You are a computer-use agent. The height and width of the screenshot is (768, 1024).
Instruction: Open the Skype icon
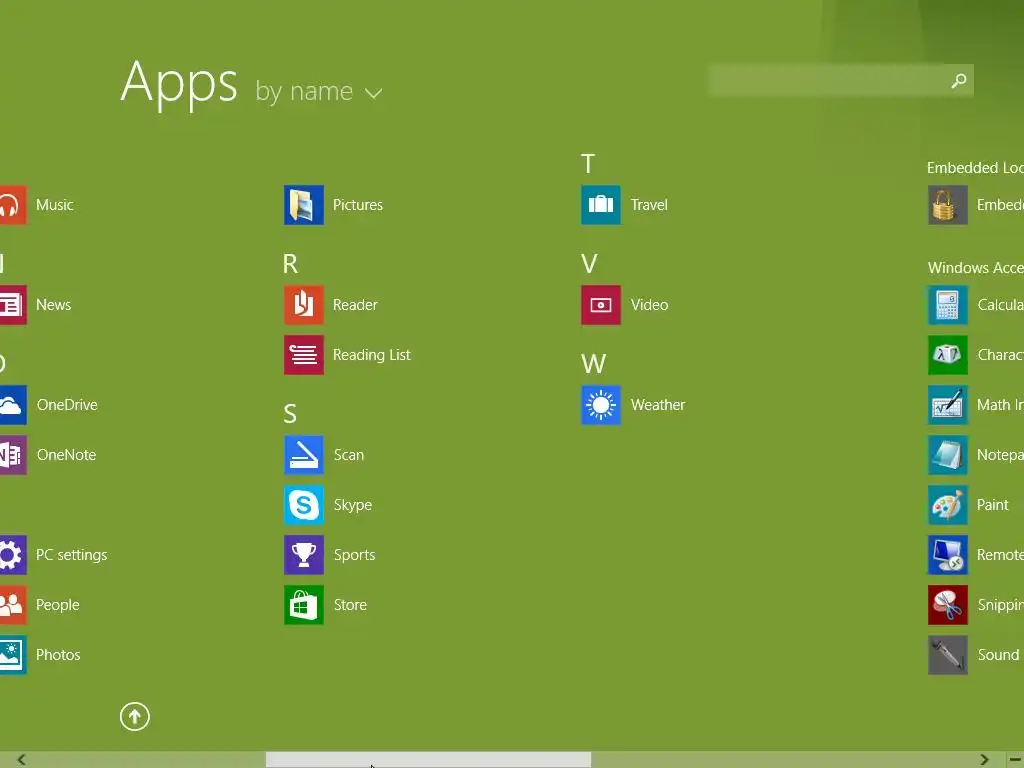pyautogui.click(x=304, y=505)
